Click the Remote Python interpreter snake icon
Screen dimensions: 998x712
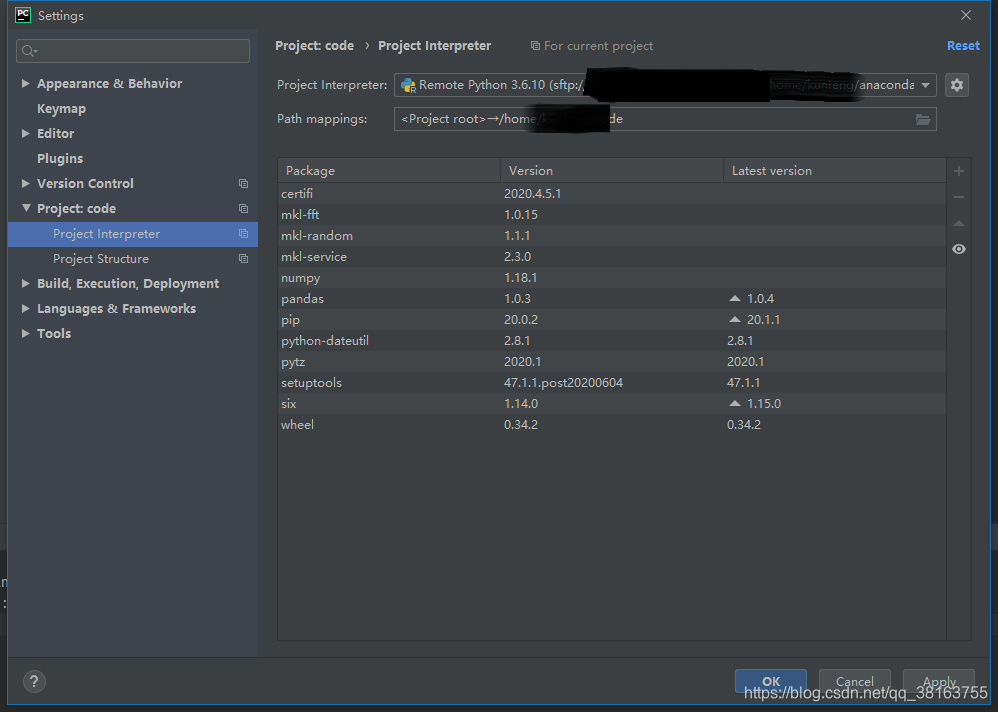[x=407, y=85]
